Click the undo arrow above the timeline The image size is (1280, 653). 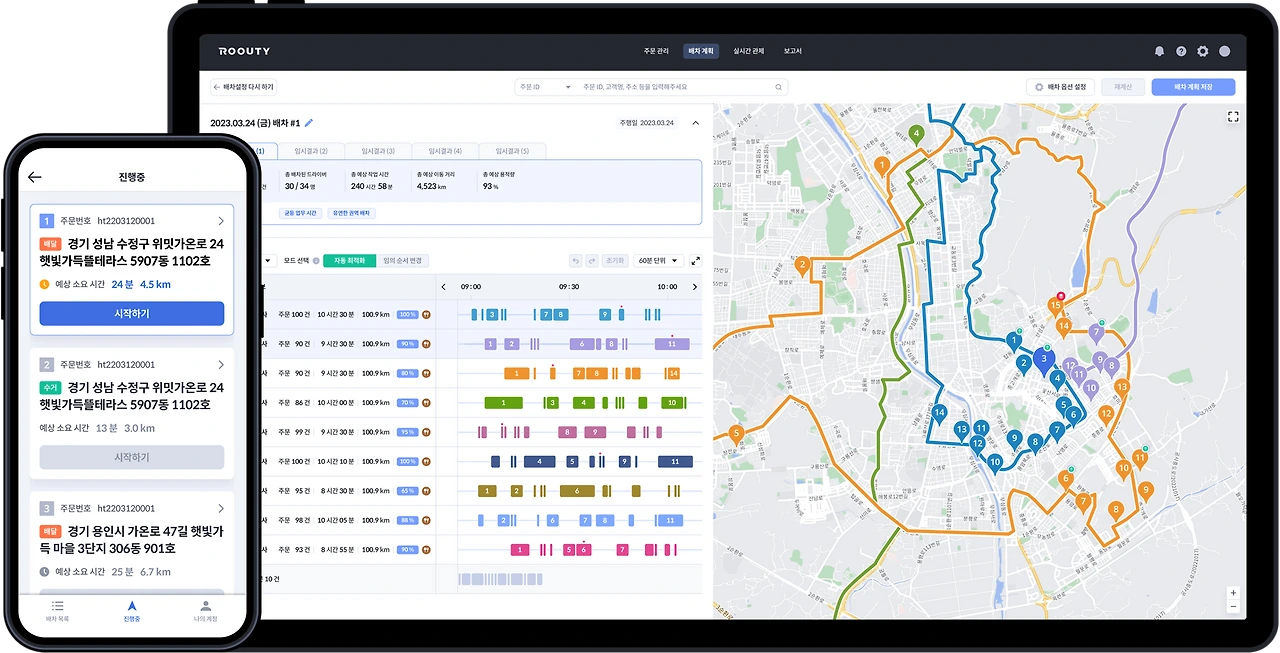pyautogui.click(x=576, y=261)
